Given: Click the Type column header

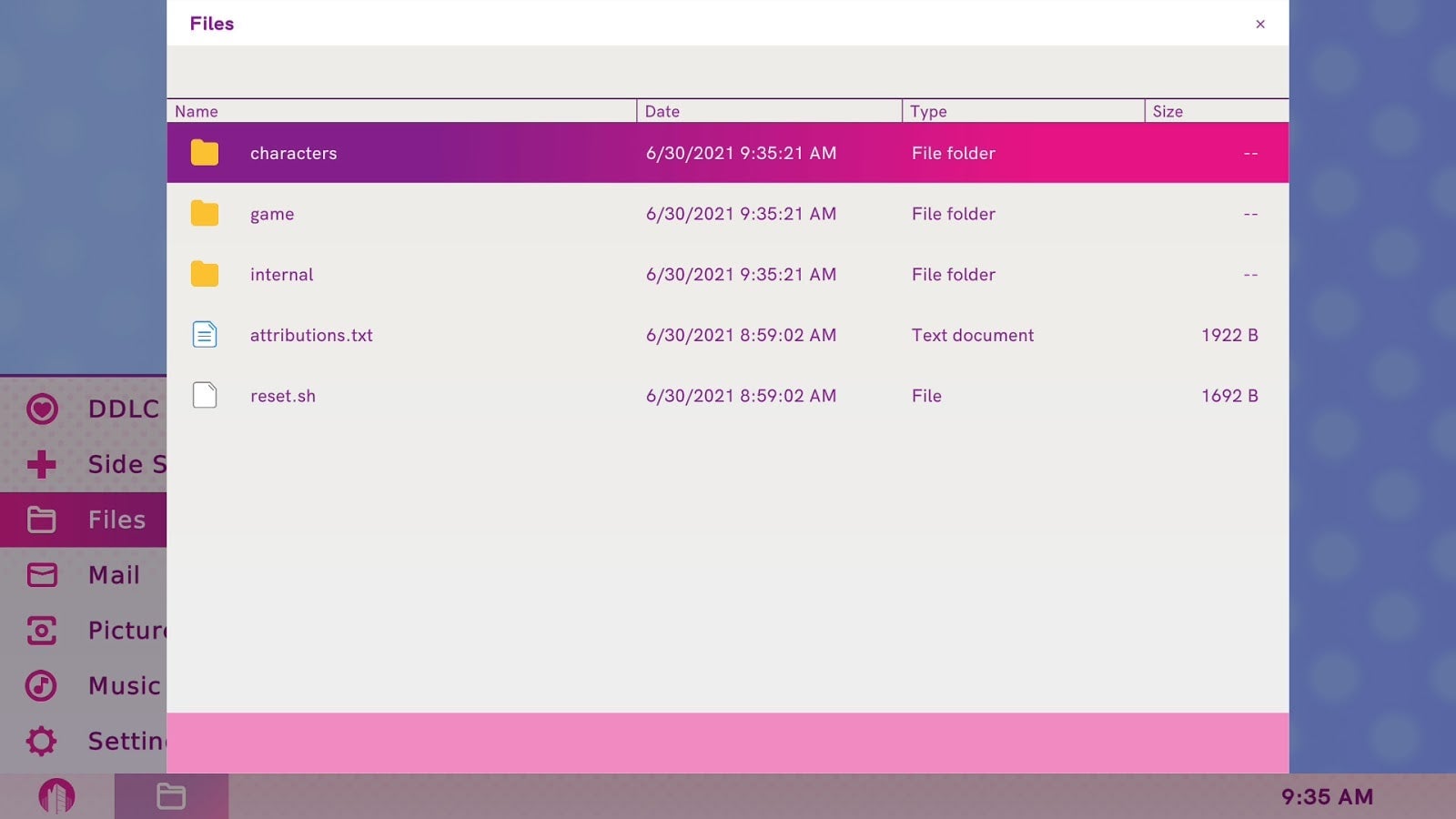Looking at the screenshot, I should 928,111.
